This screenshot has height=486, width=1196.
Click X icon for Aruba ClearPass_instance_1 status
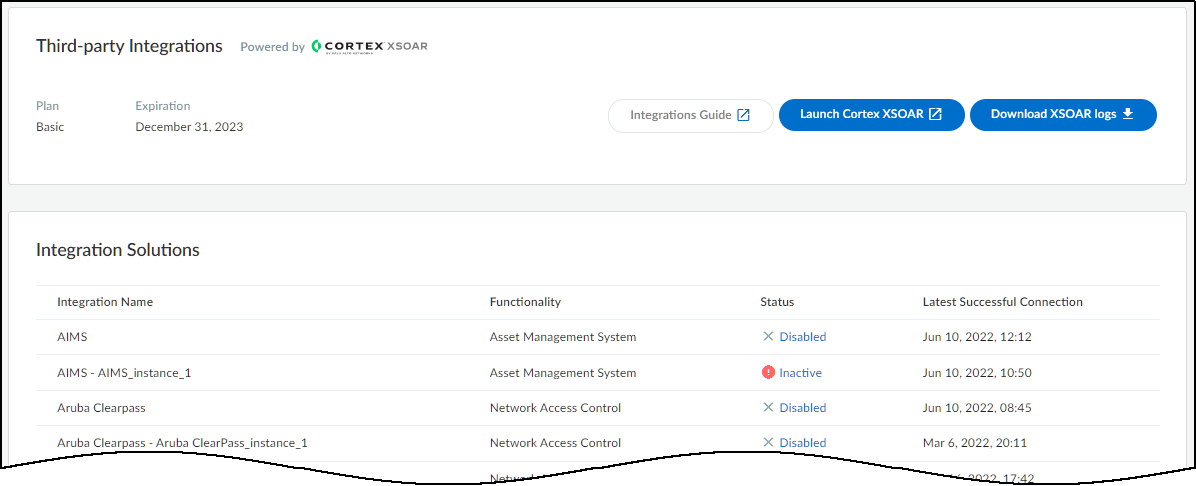[x=768, y=442]
